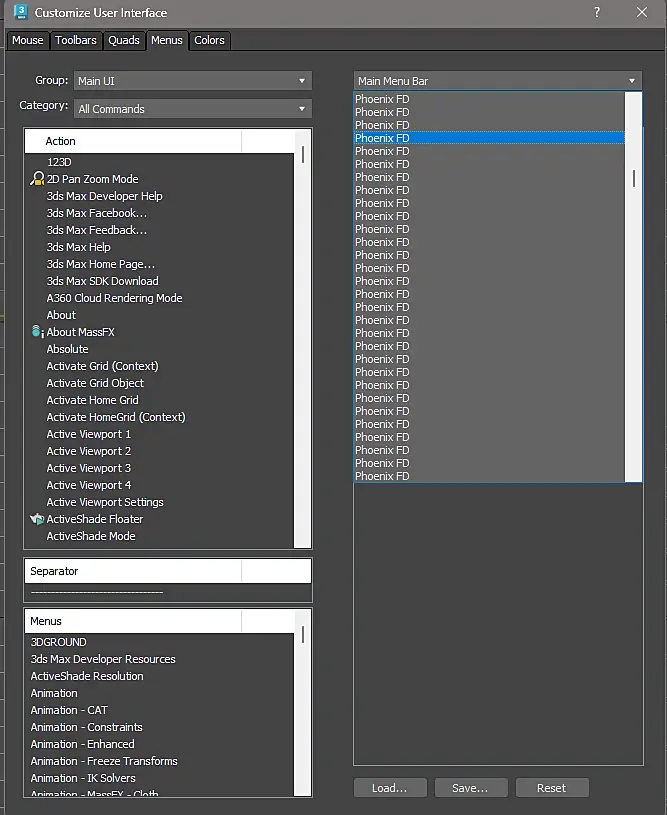The image size is (667, 815).
Task: Expand the Category All Commands dropdown
Action: pyautogui.click(x=193, y=109)
